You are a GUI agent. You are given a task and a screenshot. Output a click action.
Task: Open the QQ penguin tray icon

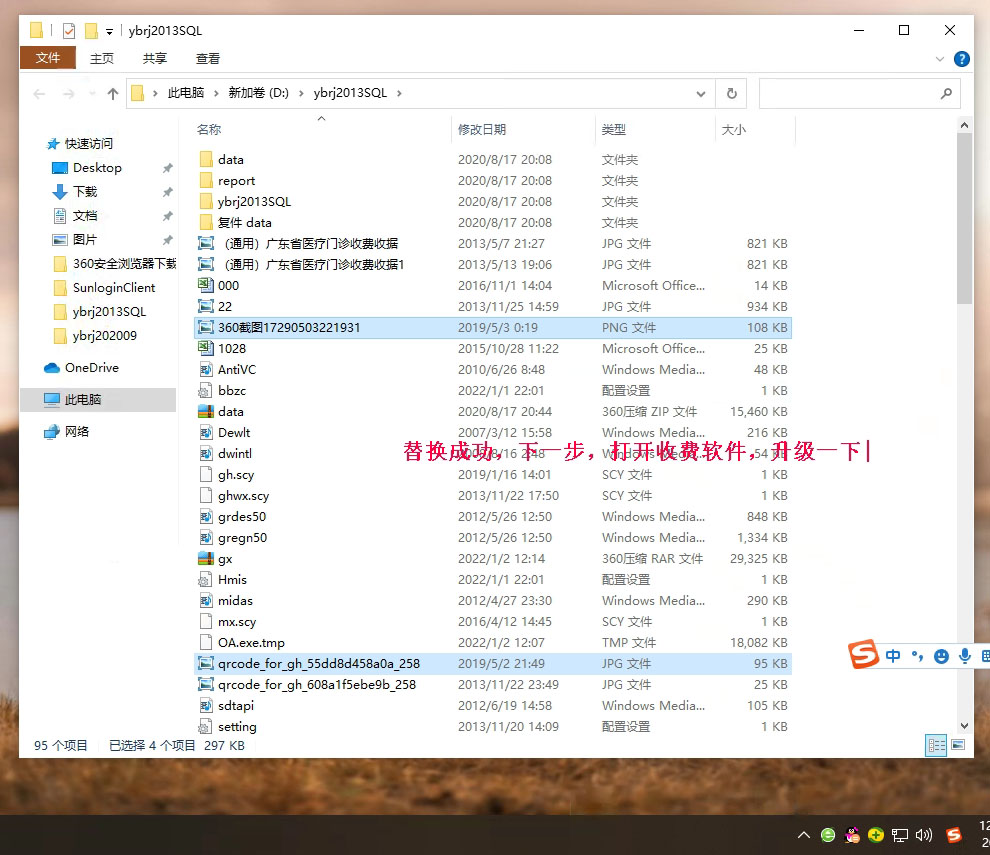(x=852, y=834)
